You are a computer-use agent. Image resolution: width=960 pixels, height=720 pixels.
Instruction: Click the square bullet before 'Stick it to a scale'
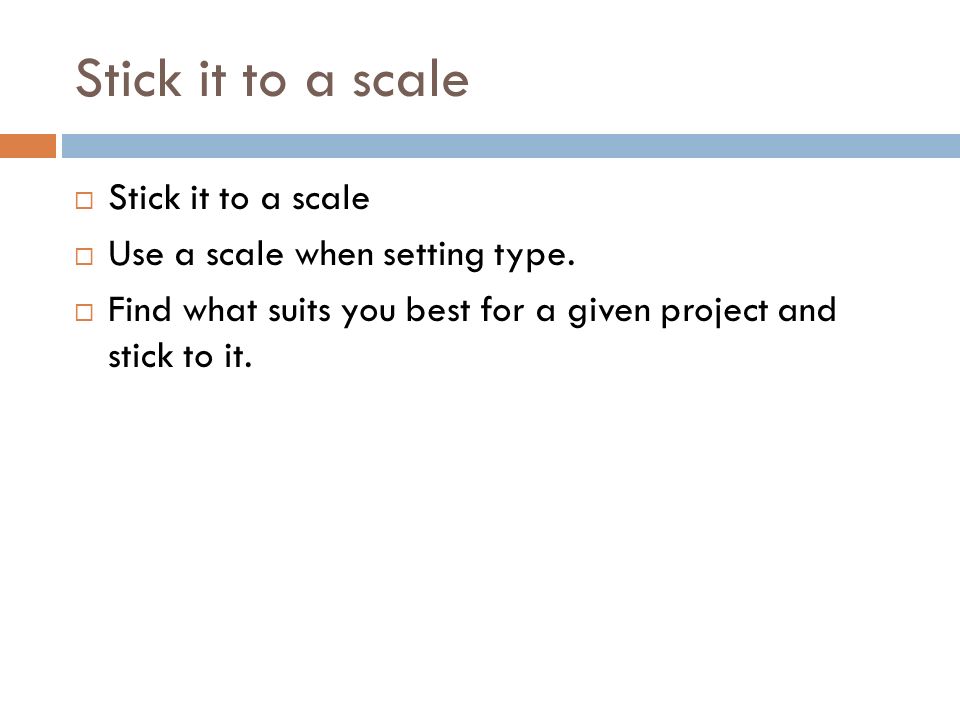[84, 201]
